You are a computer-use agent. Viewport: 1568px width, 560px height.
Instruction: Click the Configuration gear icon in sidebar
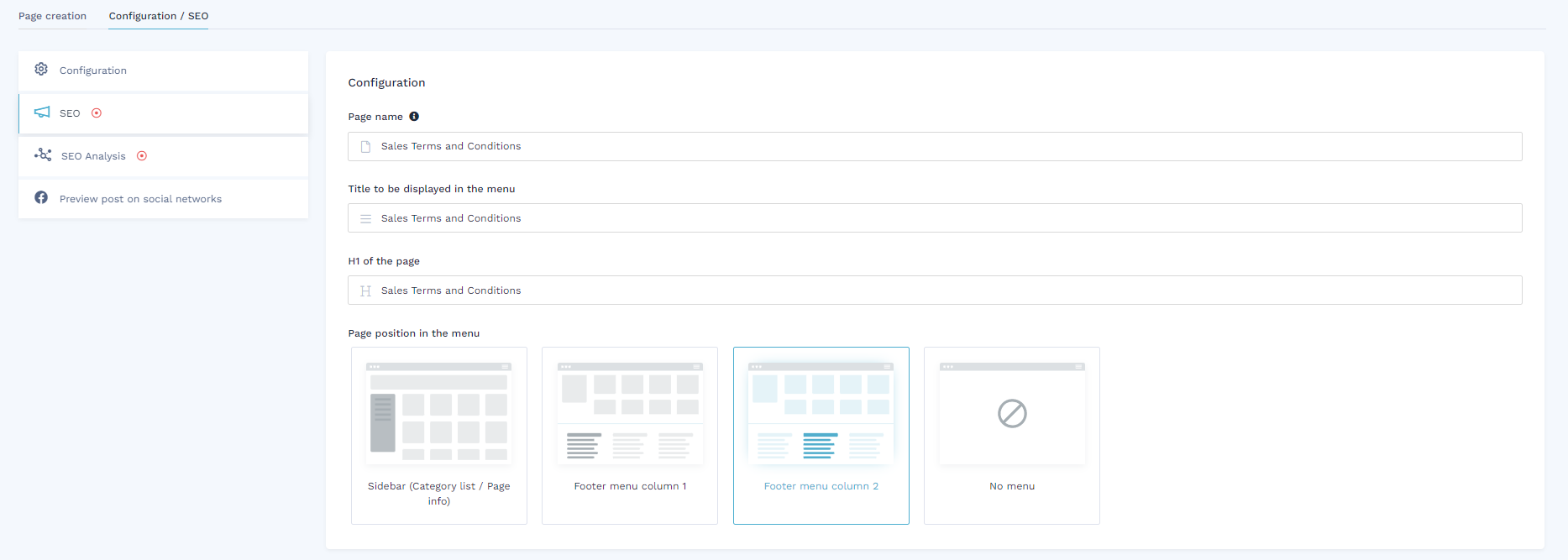41,70
